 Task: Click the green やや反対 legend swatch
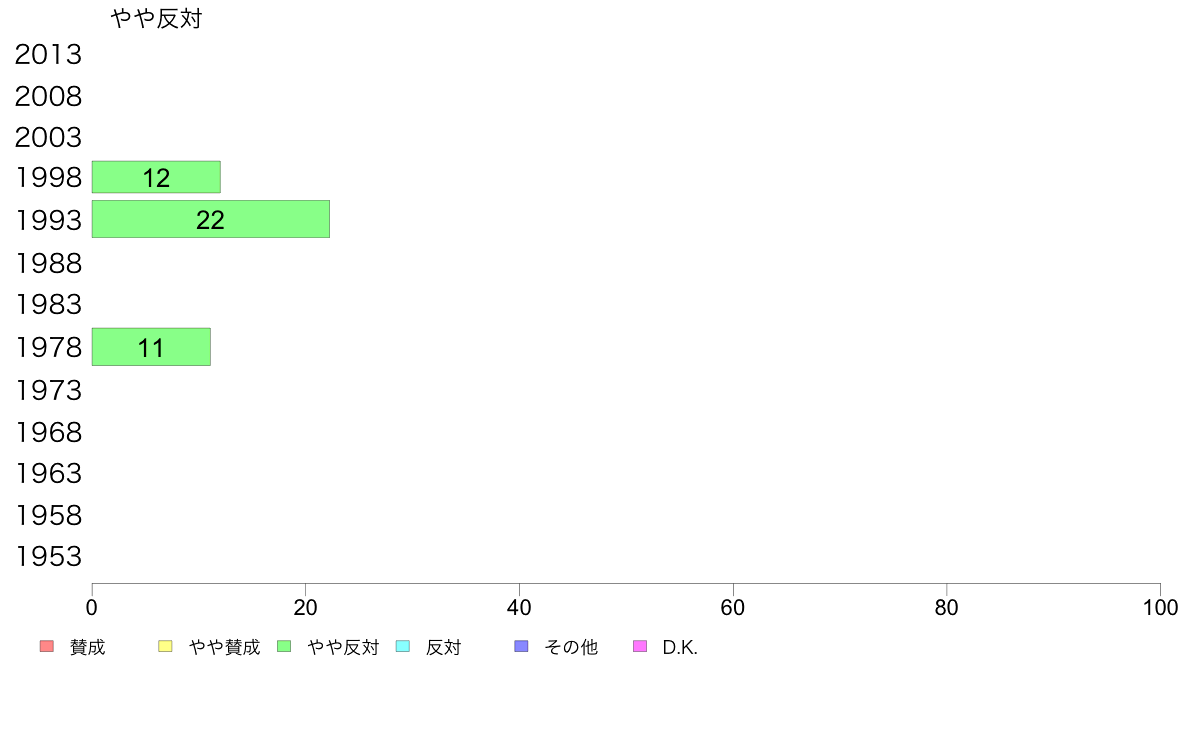(284, 646)
